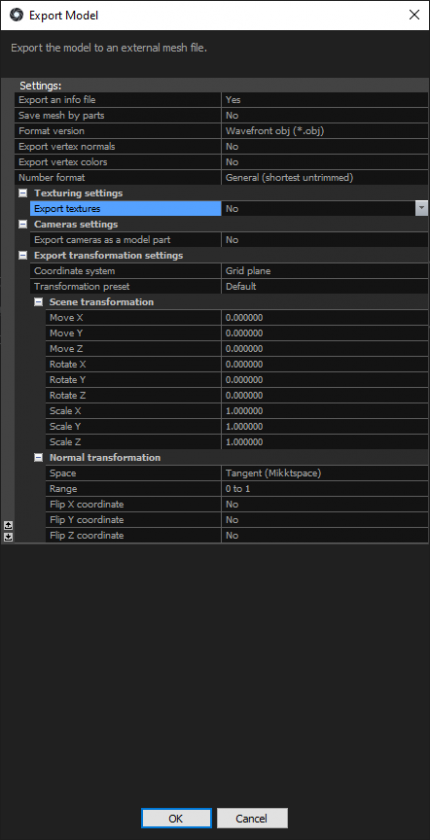This screenshot has width=430, height=840.
Task: Open the Export textures dropdown arrow
Action: coord(421,208)
